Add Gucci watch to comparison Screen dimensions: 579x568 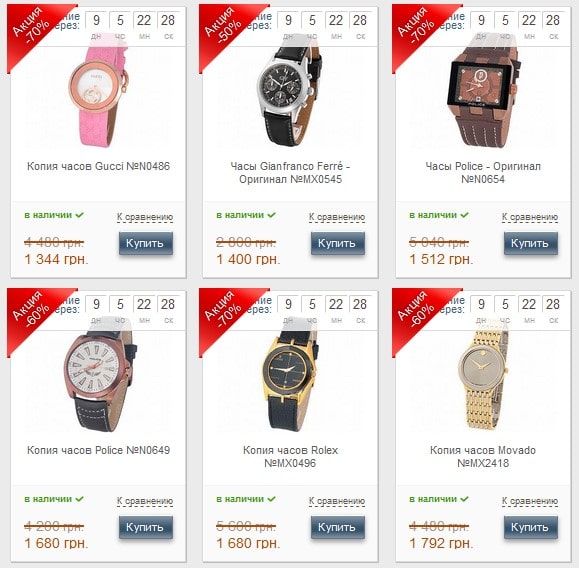click(x=145, y=217)
